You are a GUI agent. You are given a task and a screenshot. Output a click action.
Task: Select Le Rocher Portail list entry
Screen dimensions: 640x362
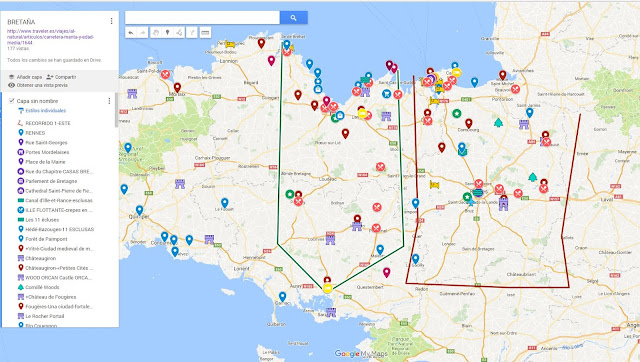pos(44,316)
